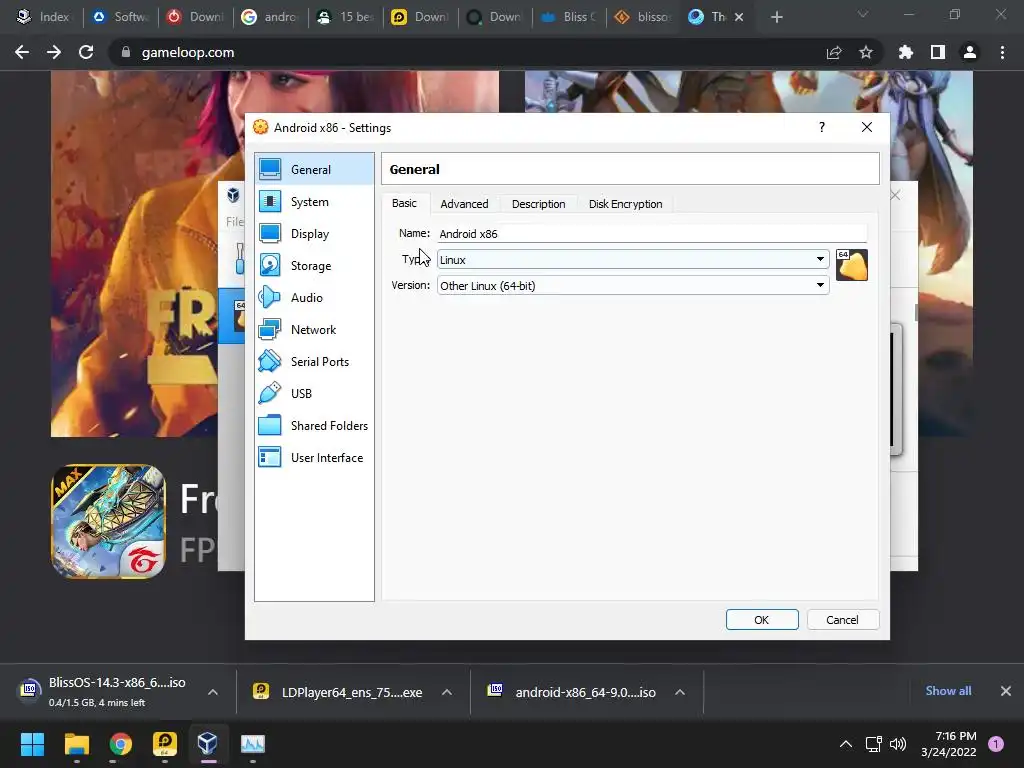Open Chrome three-dot menu

coord(1002,52)
